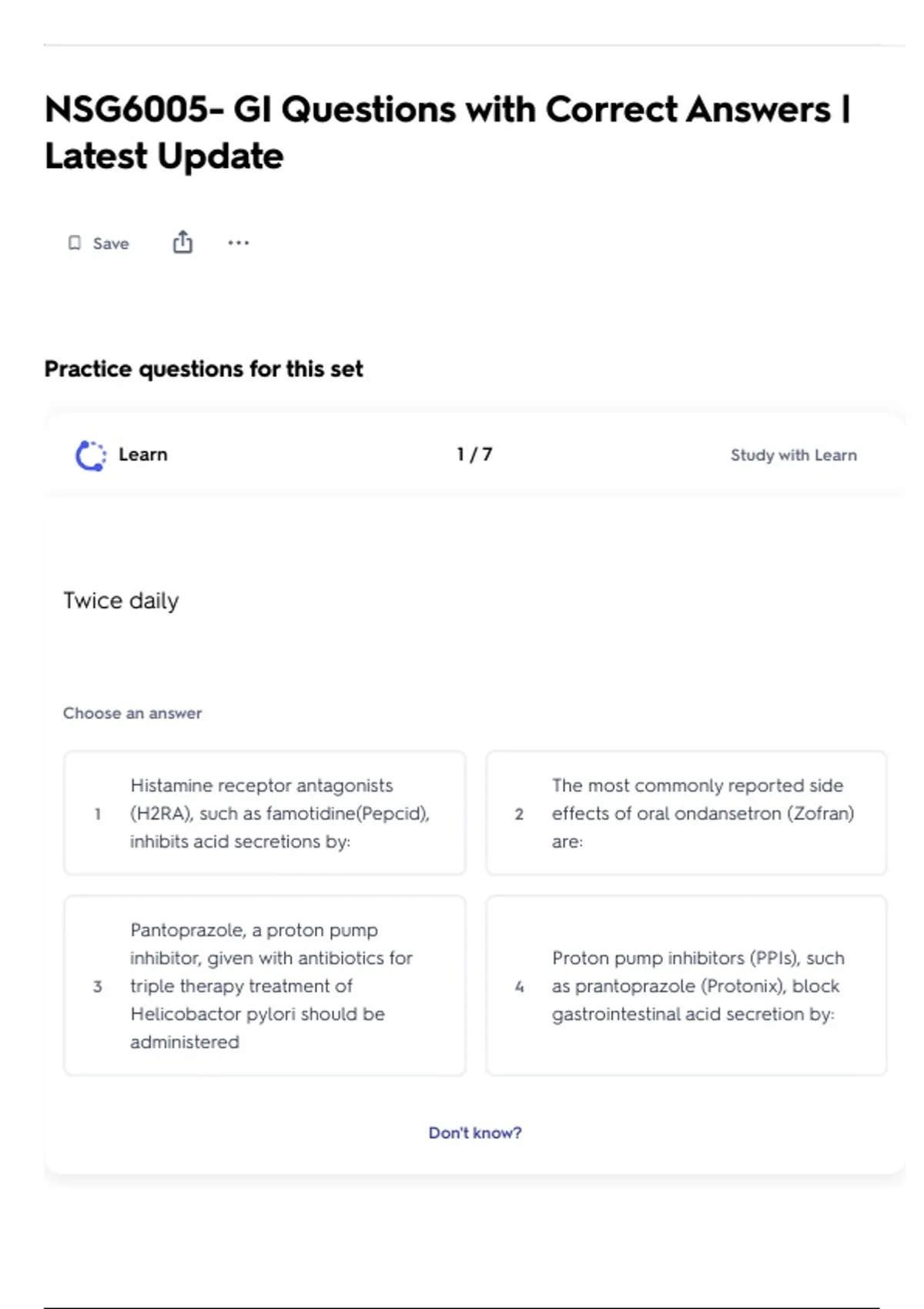This screenshot has width=924, height=1309.
Task: Click the Learn mode circular icon
Action: tap(91, 455)
